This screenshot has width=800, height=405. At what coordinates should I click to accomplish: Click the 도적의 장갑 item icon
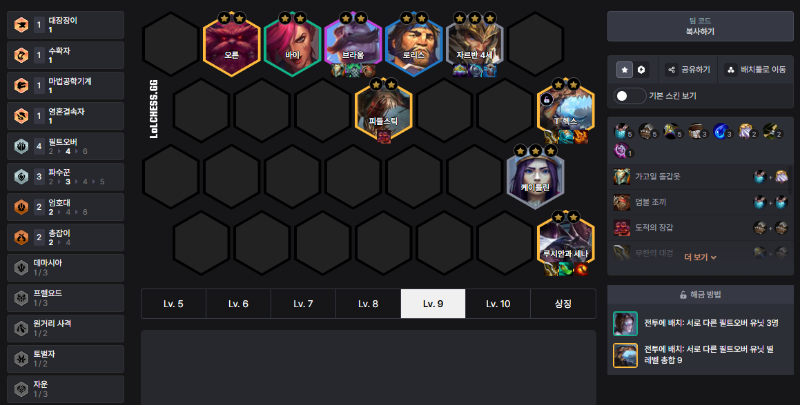pyautogui.click(x=621, y=227)
